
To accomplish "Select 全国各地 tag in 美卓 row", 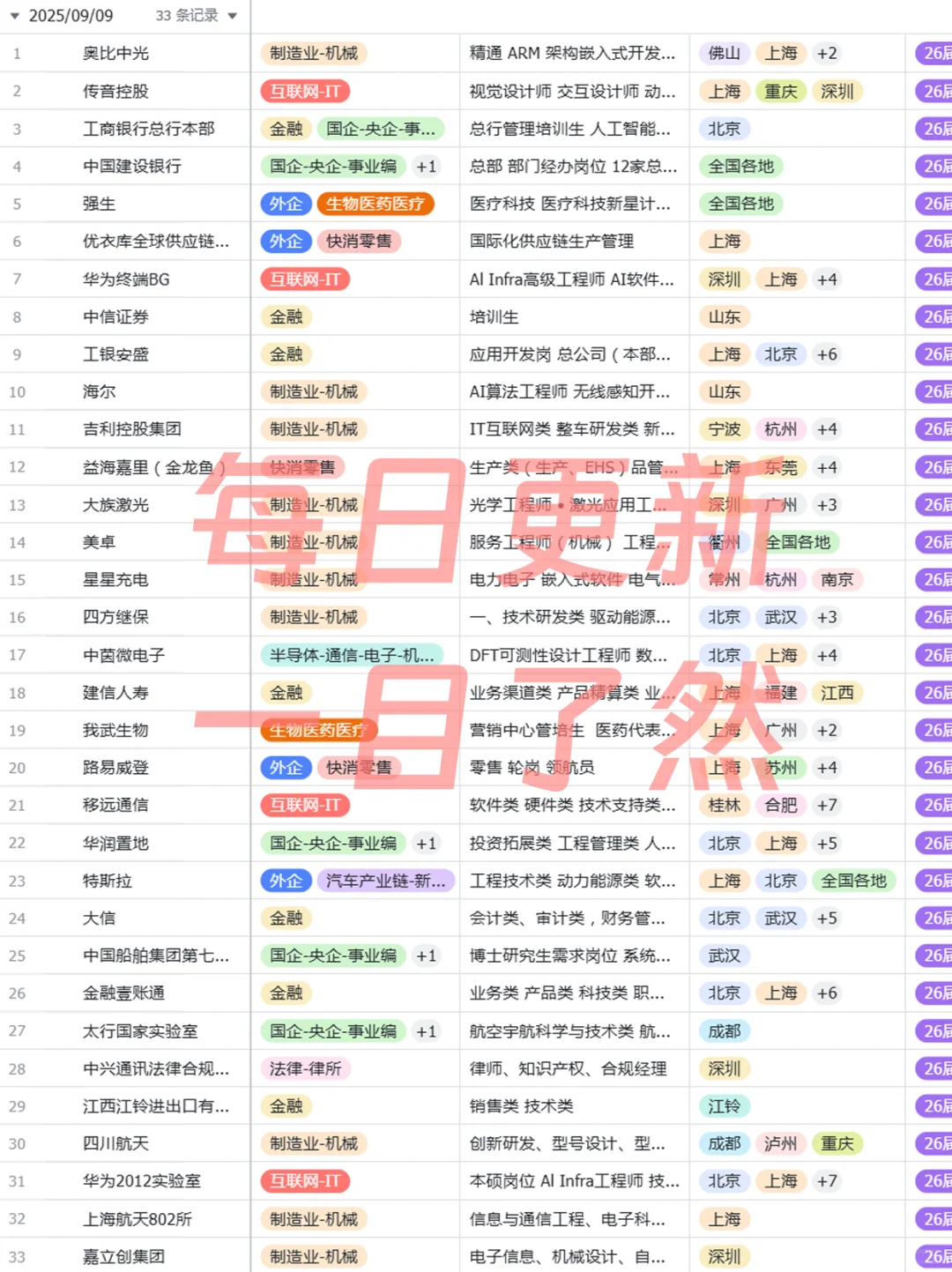I will pos(798,542).
